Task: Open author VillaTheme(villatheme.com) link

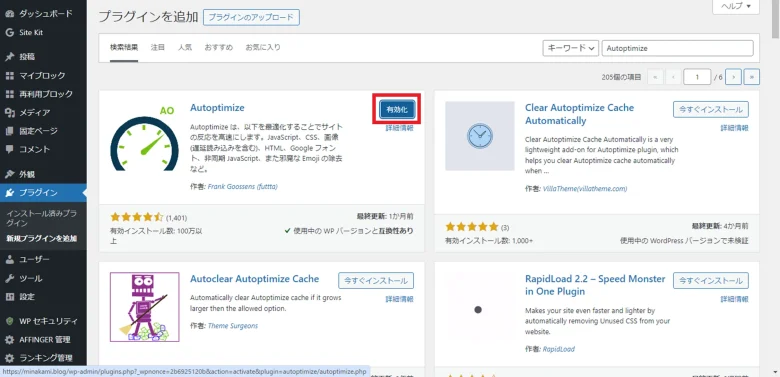Action: point(585,189)
